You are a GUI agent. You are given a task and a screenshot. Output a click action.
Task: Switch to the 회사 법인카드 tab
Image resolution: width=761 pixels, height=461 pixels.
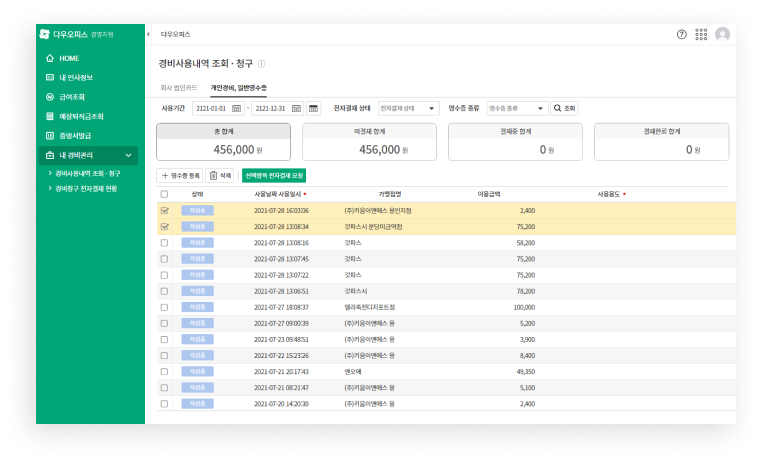pos(179,88)
